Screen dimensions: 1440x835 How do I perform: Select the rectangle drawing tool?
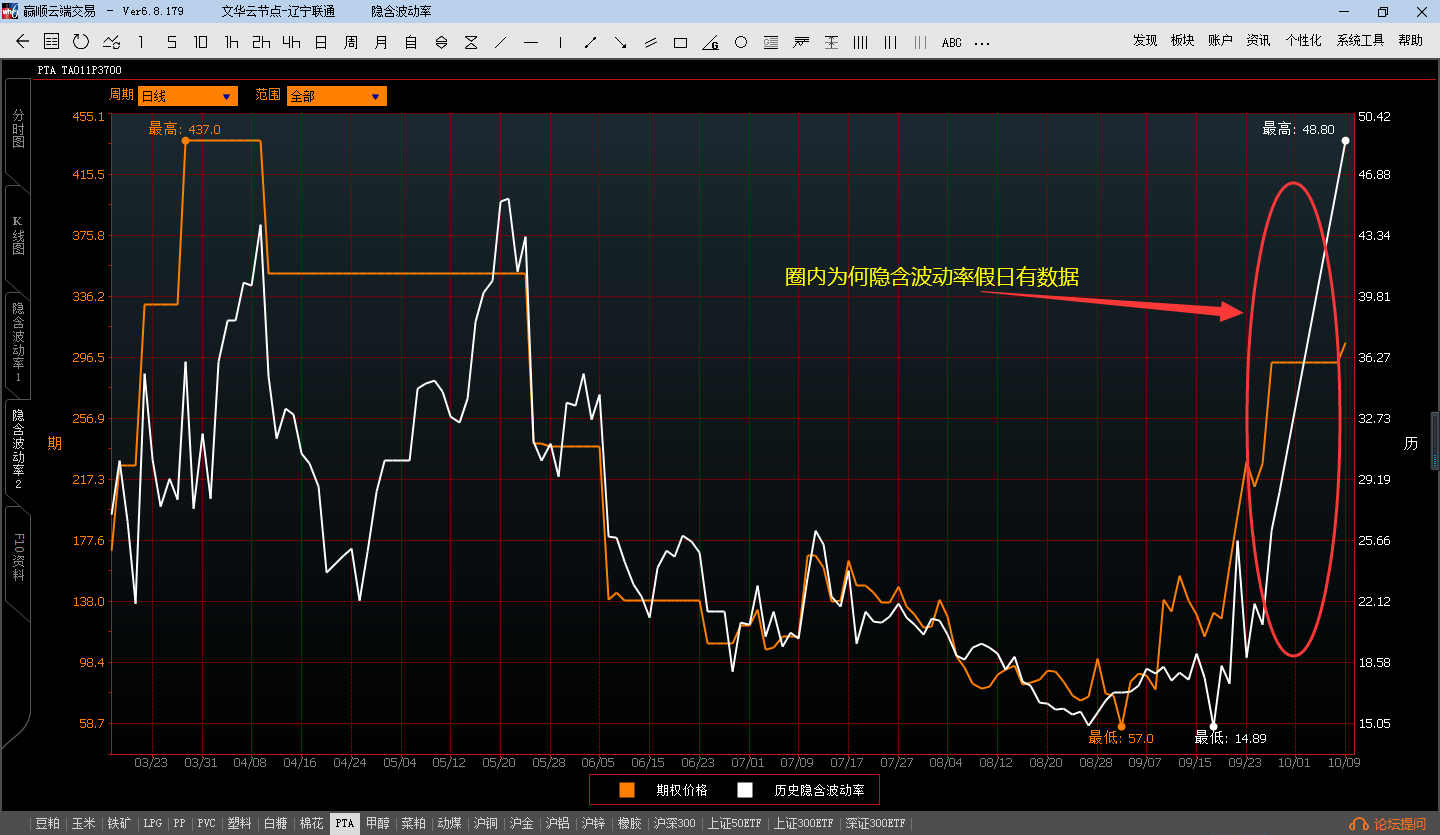pyautogui.click(x=681, y=42)
